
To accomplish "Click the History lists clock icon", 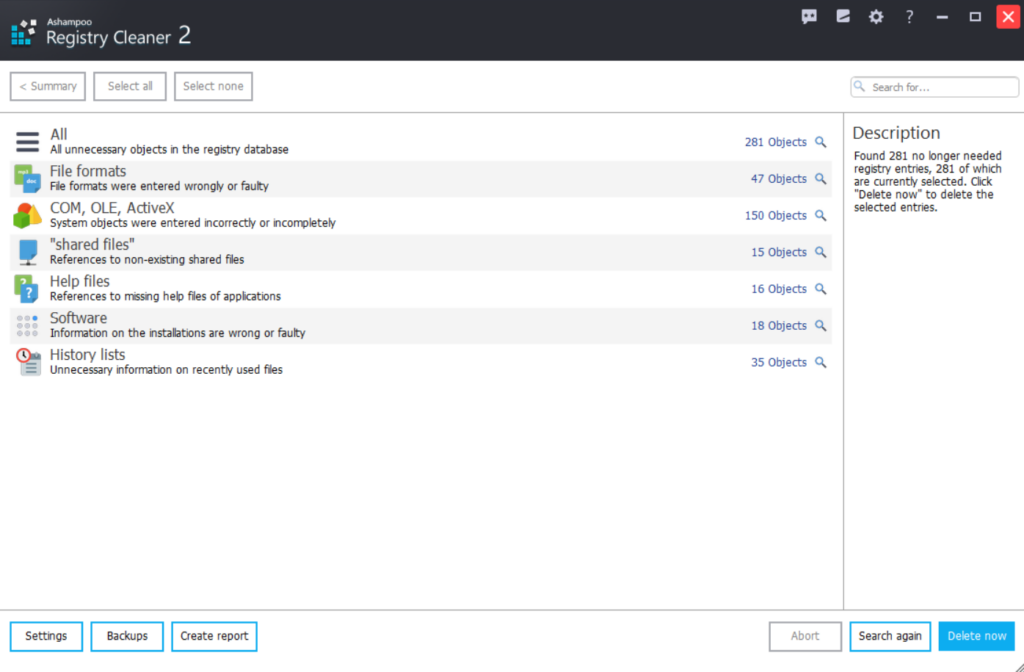I will (x=28, y=362).
